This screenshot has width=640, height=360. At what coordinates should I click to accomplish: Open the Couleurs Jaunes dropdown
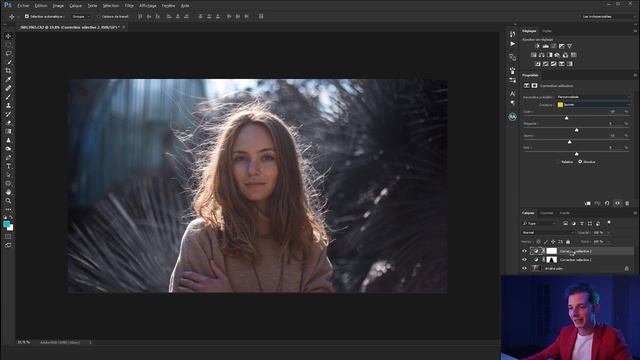pos(594,105)
